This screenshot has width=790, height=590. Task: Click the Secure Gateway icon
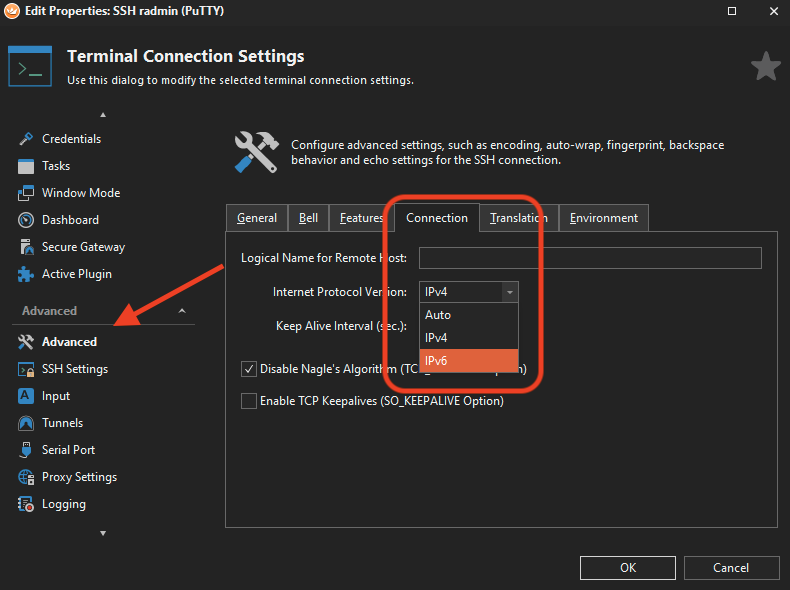[x=26, y=247]
